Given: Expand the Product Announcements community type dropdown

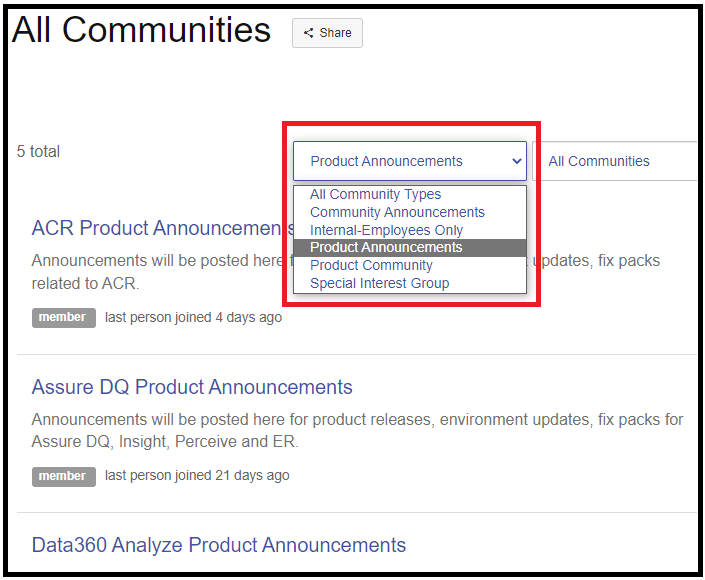Looking at the screenshot, I should click(409, 161).
